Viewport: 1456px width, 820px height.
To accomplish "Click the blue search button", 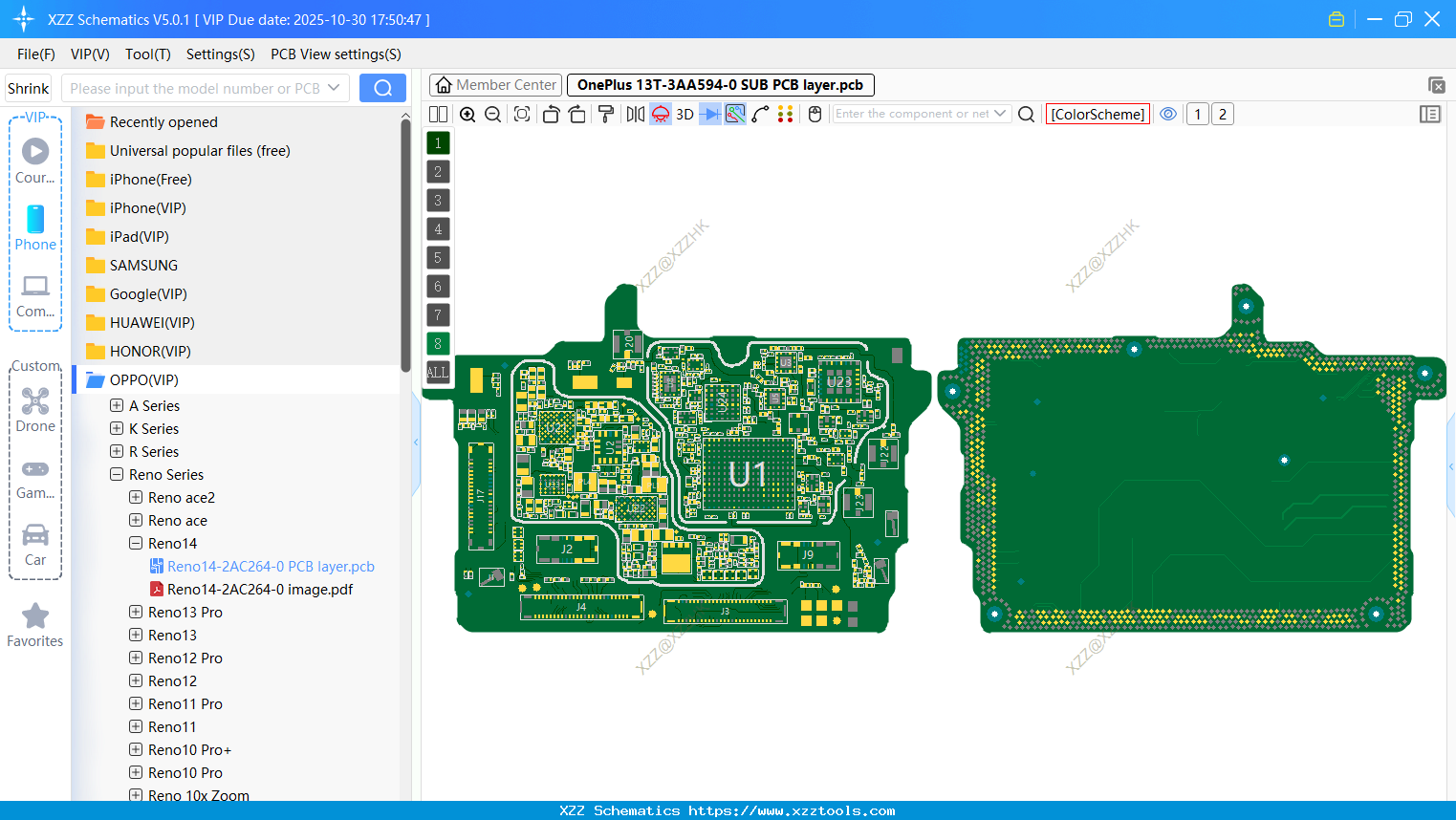I will [382, 88].
